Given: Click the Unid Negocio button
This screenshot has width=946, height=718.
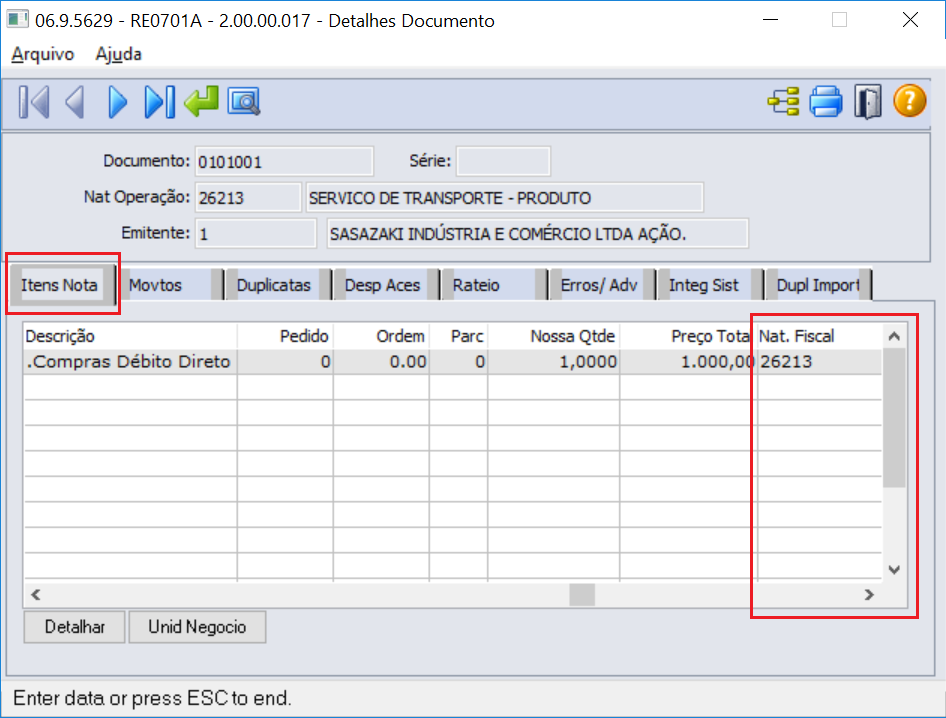Looking at the screenshot, I should [197, 627].
